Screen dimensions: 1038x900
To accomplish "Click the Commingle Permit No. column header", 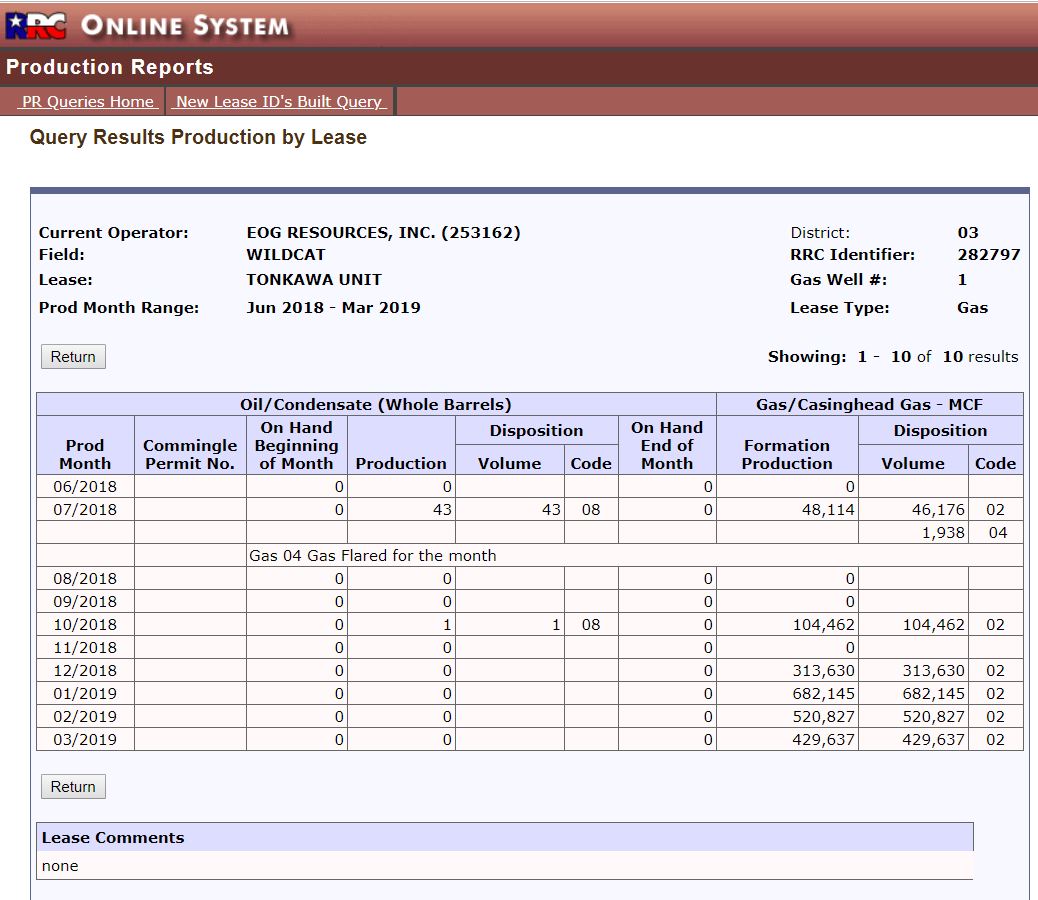I will tap(190, 454).
